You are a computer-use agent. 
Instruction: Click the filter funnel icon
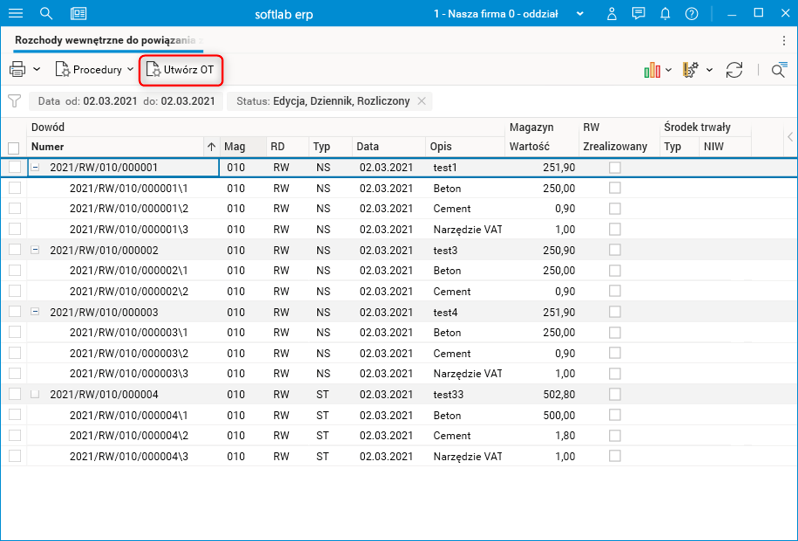click(14, 101)
